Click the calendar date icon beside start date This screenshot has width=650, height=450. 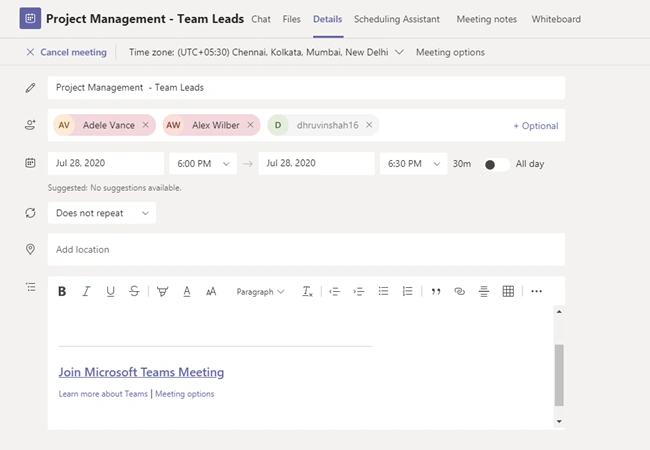point(30,163)
